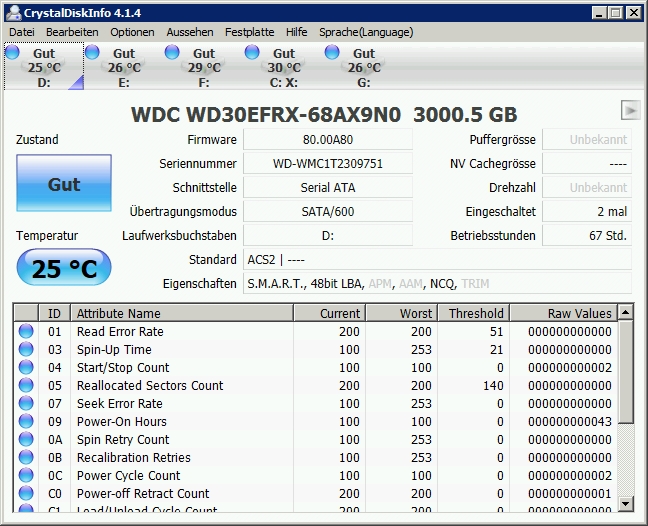Viewport: 648px width, 526px height.
Task: Click the Current column header
Action: [329, 313]
